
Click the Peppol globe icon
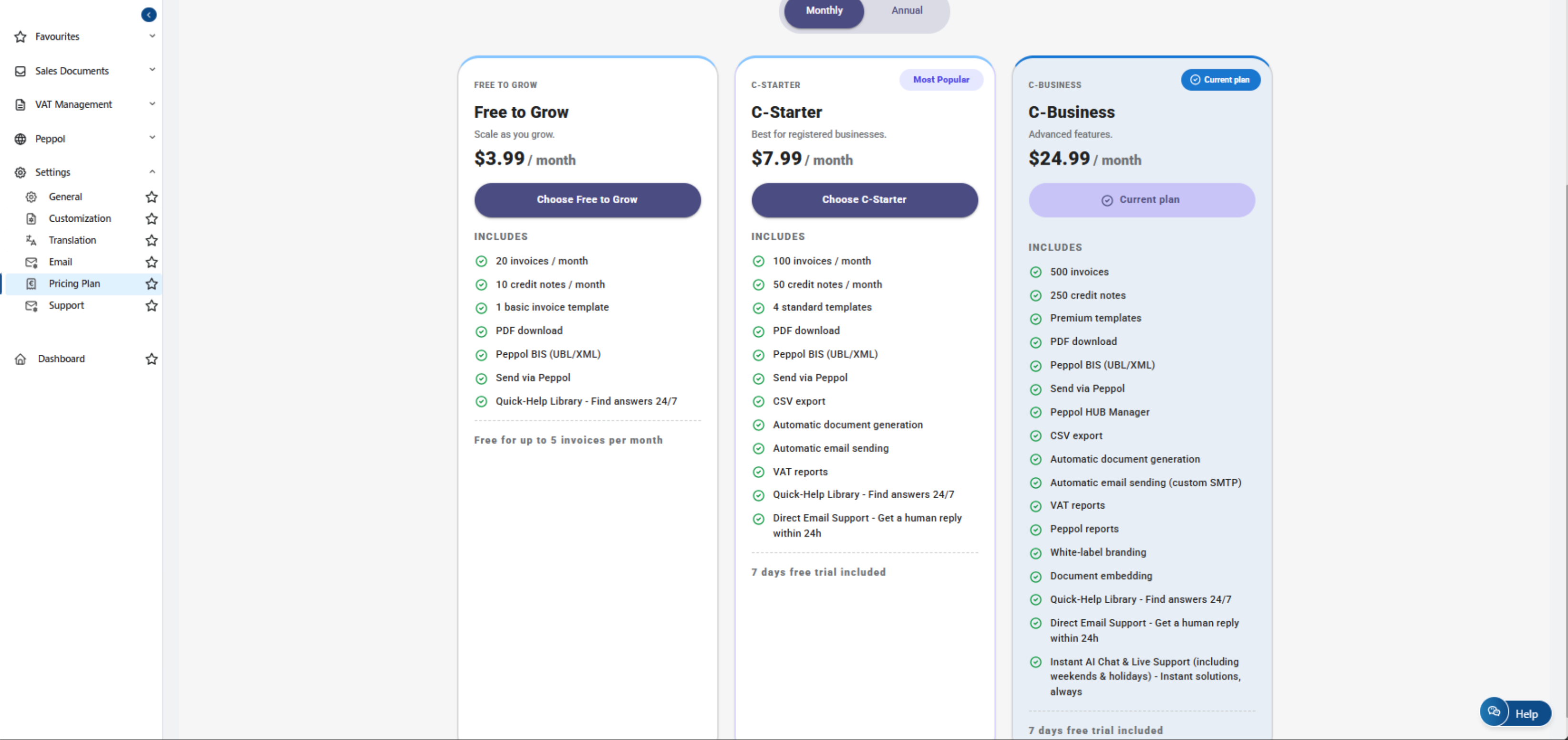21,139
